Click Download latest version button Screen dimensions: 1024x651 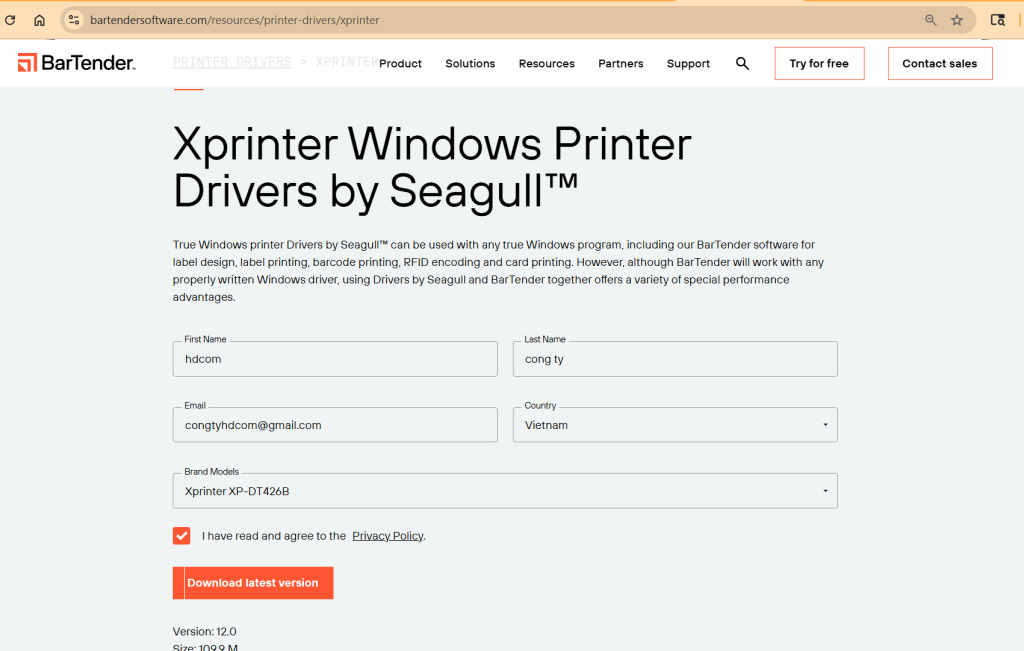(253, 582)
